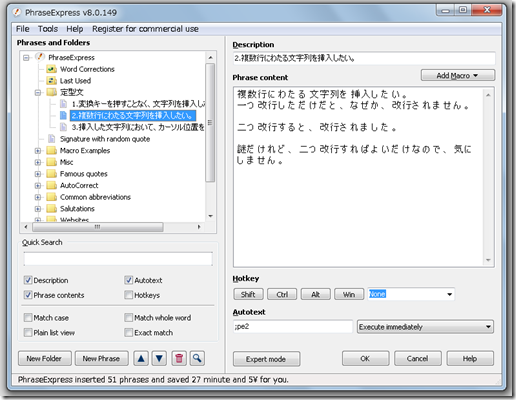Click the Autotext field containing ;pe2
Image resolution: width=516 pixels, height=400 pixels.
[293, 327]
